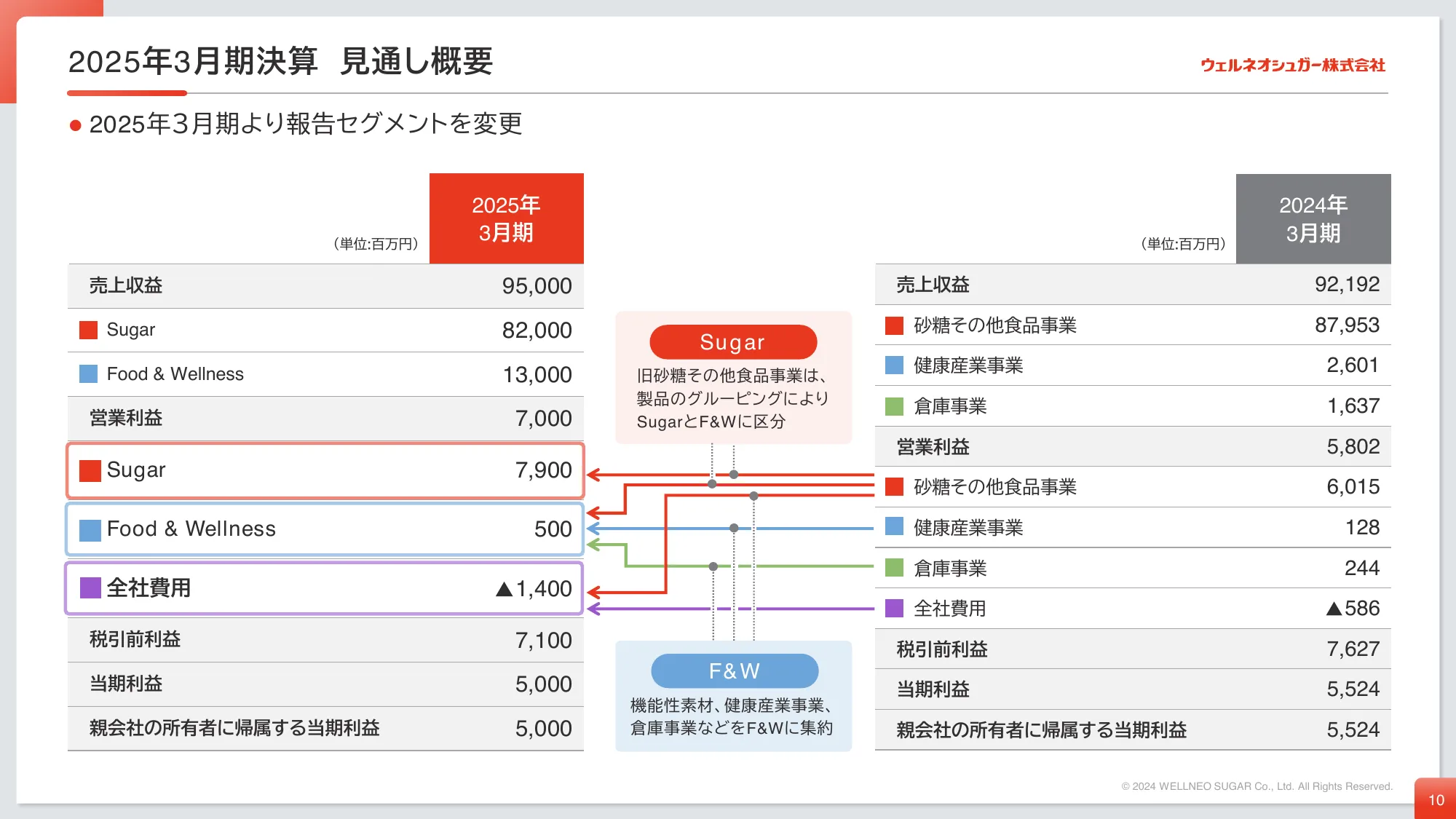Click green swatch beside 倉庫事業 1,637
Viewport: 1456px width, 819px height.
coord(894,406)
